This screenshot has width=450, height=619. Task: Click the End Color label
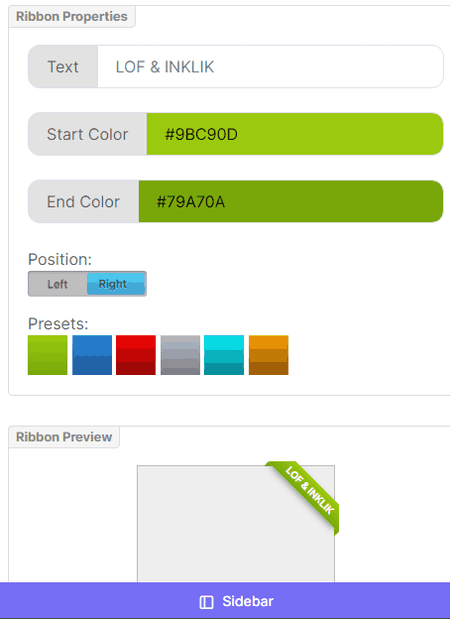pos(83,201)
